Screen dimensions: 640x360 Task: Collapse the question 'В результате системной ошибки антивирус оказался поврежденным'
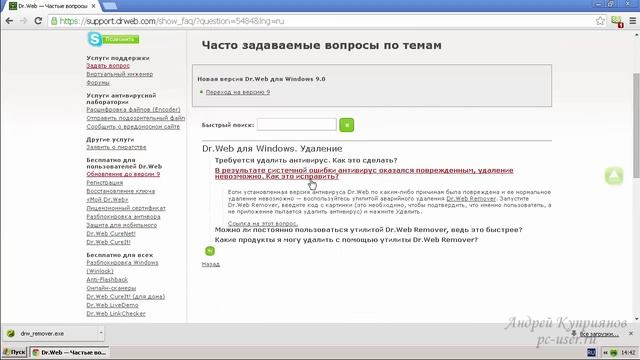364,173
